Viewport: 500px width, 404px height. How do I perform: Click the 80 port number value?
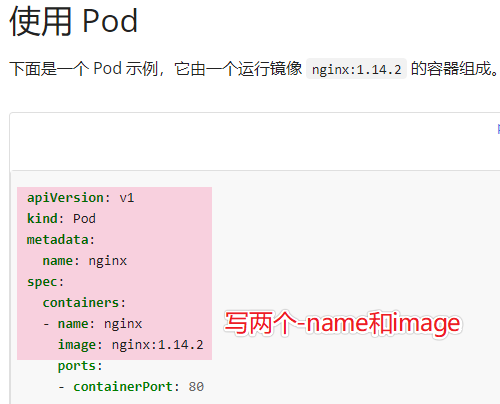[x=196, y=387]
